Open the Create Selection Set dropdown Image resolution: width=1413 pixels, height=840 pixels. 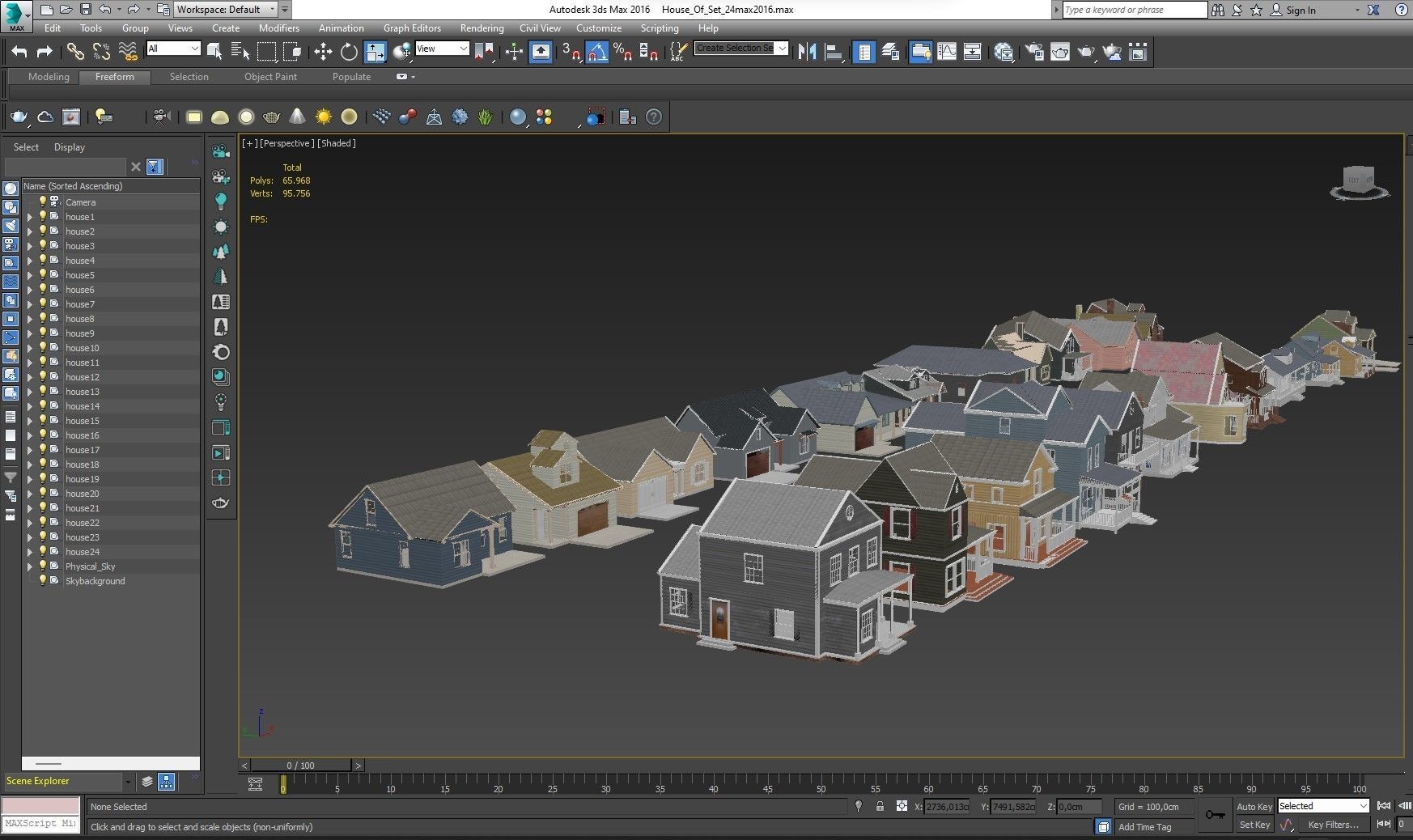click(741, 49)
